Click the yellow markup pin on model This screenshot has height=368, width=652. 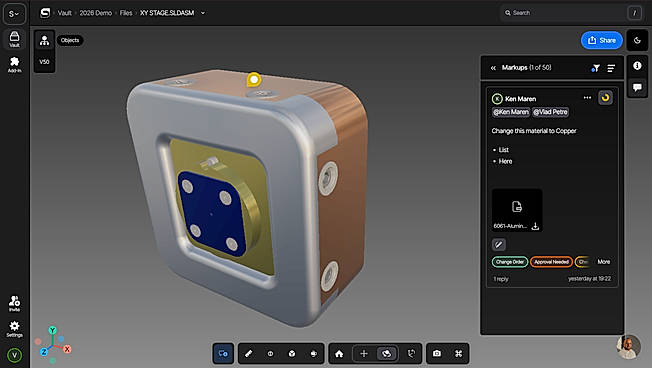point(254,79)
